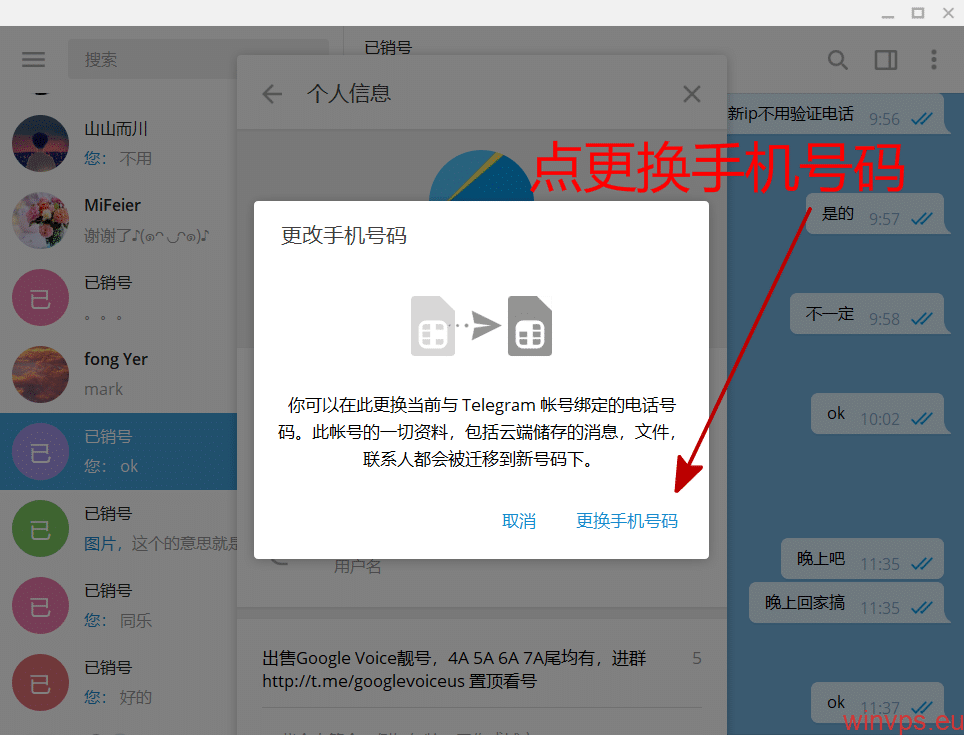This screenshot has width=964, height=735.
Task: Click the red 已 avatar beside 好的
Action: (x=41, y=682)
